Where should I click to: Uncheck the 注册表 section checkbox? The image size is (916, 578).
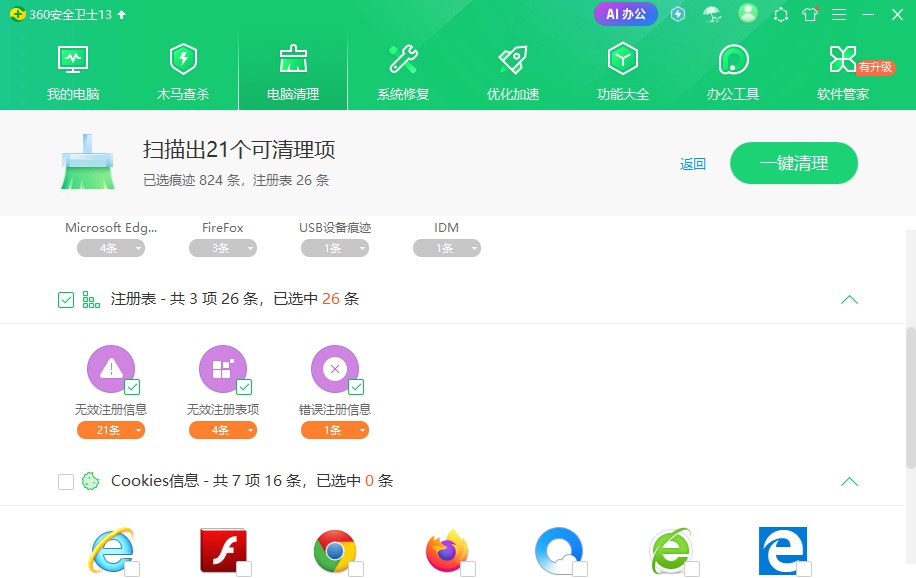[x=66, y=300]
